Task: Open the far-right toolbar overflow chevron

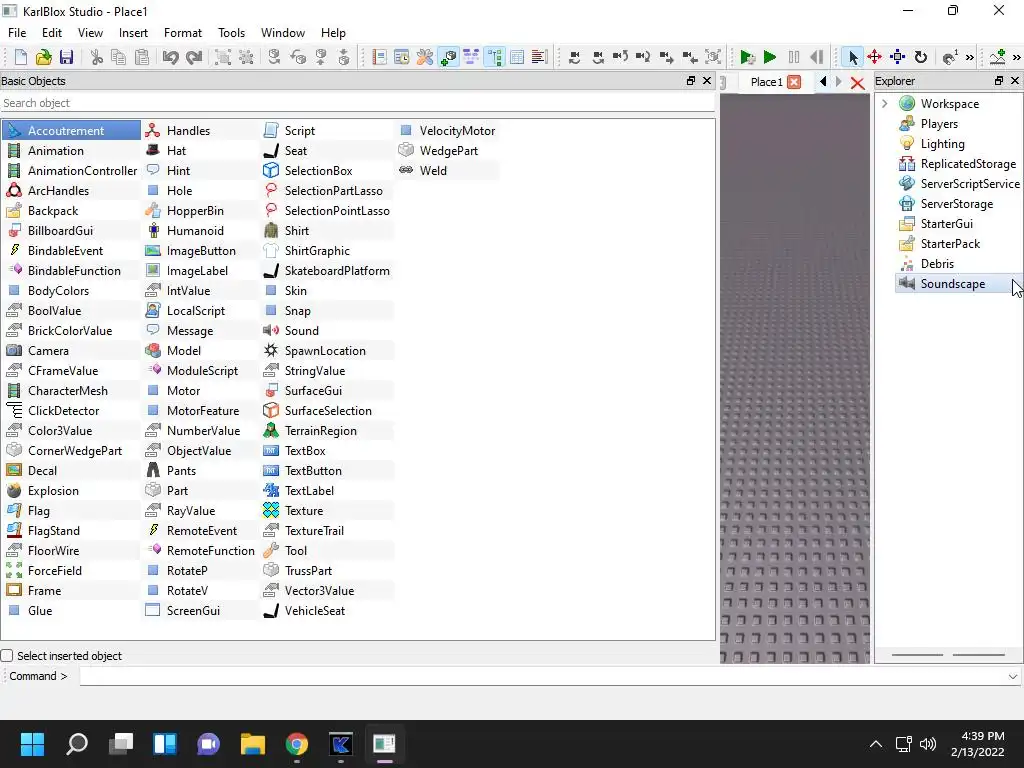Action: pos(1017,57)
